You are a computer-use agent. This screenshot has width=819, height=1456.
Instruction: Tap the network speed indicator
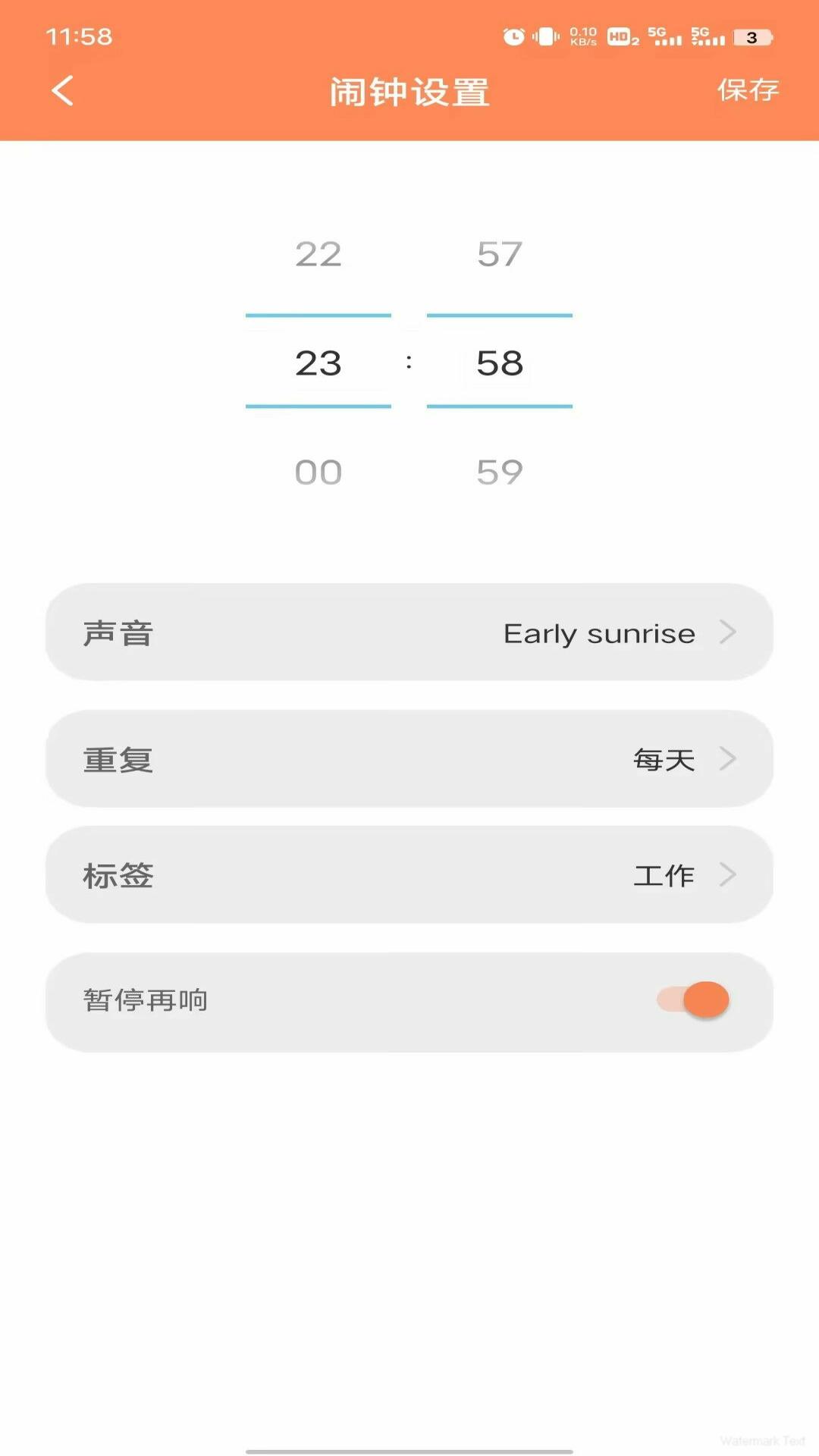point(583,36)
